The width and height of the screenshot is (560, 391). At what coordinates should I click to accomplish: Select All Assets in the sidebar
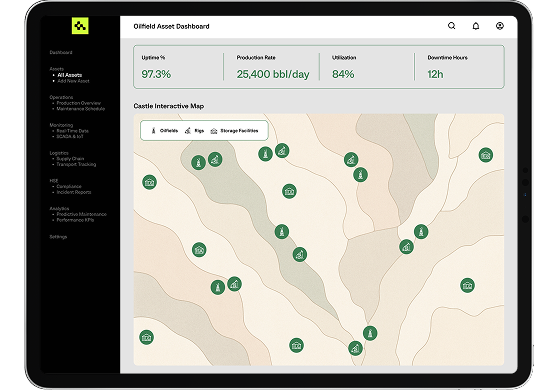70,75
